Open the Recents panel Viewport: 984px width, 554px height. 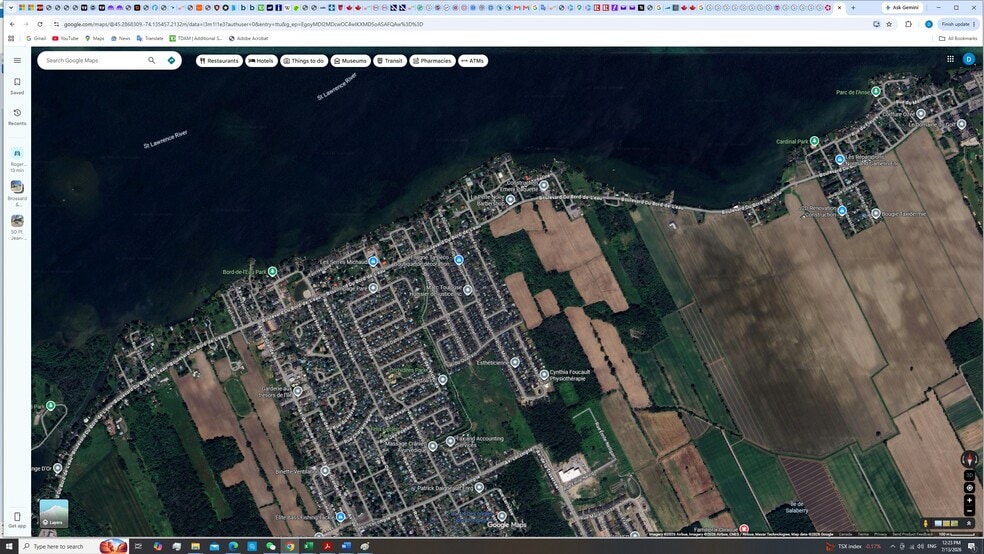(x=17, y=117)
